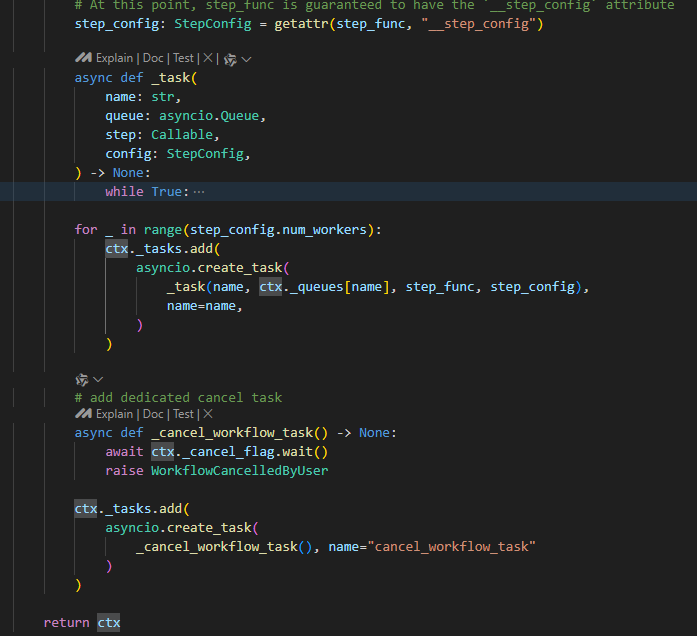Image resolution: width=697 pixels, height=636 pixels.
Task: Click asyncio.Queue in the queue parameter
Action: pyautogui.click(x=209, y=116)
